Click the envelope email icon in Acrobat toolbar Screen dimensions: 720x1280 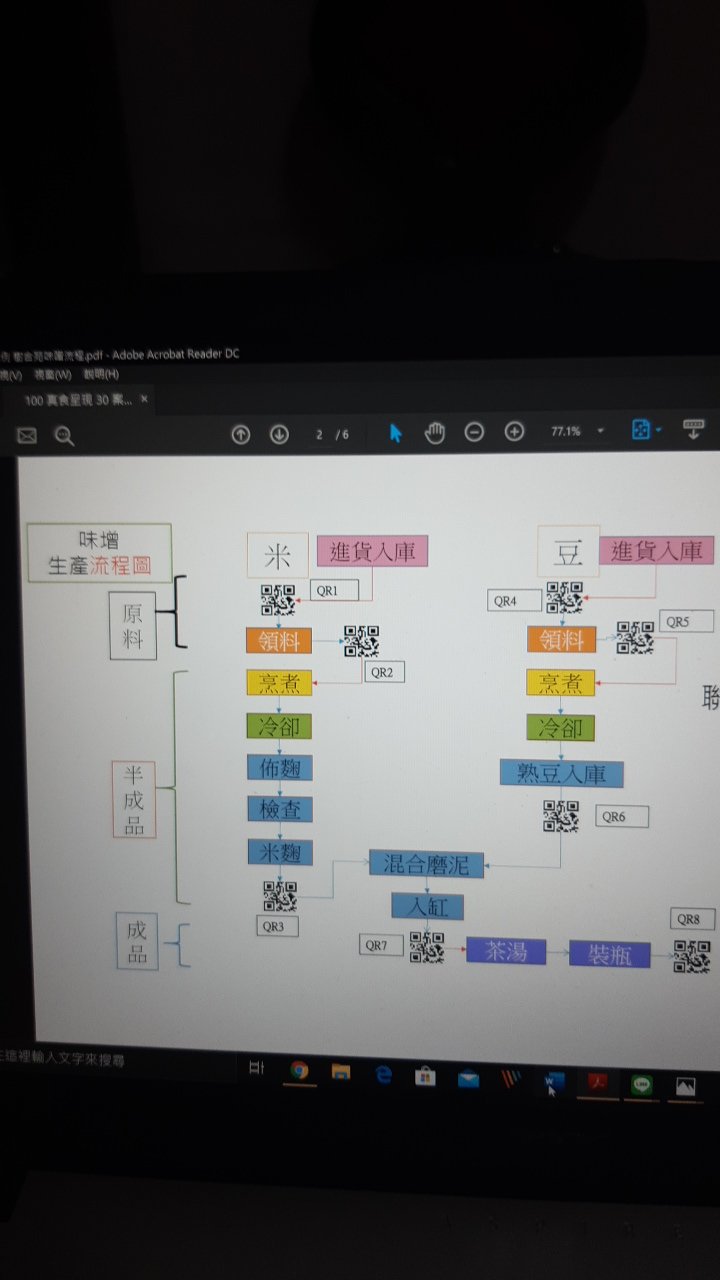coord(27,435)
